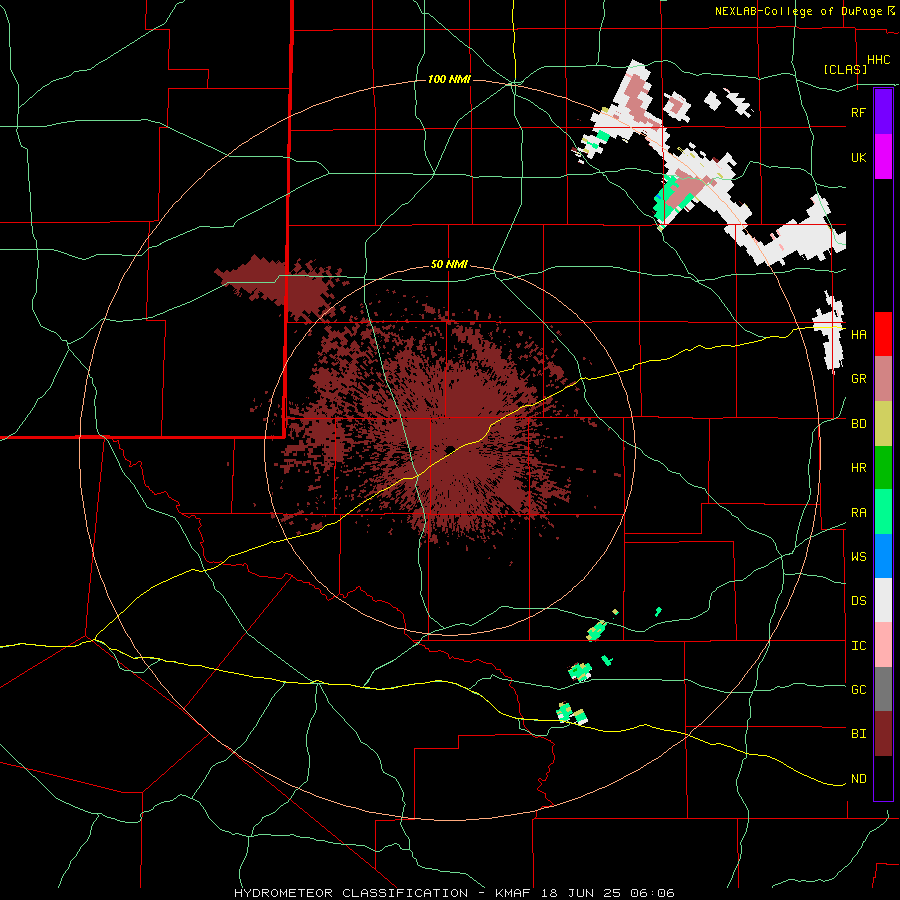
Task: Click the GC legend label
Action: 858,690
